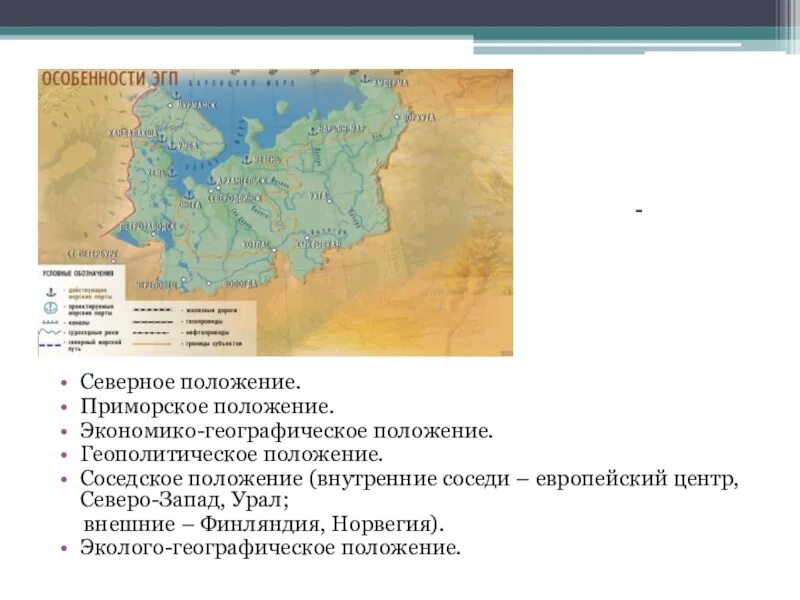Click the anchor icon at Нарьян-Мар
Screen dimensions: 800x600
tap(312, 131)
